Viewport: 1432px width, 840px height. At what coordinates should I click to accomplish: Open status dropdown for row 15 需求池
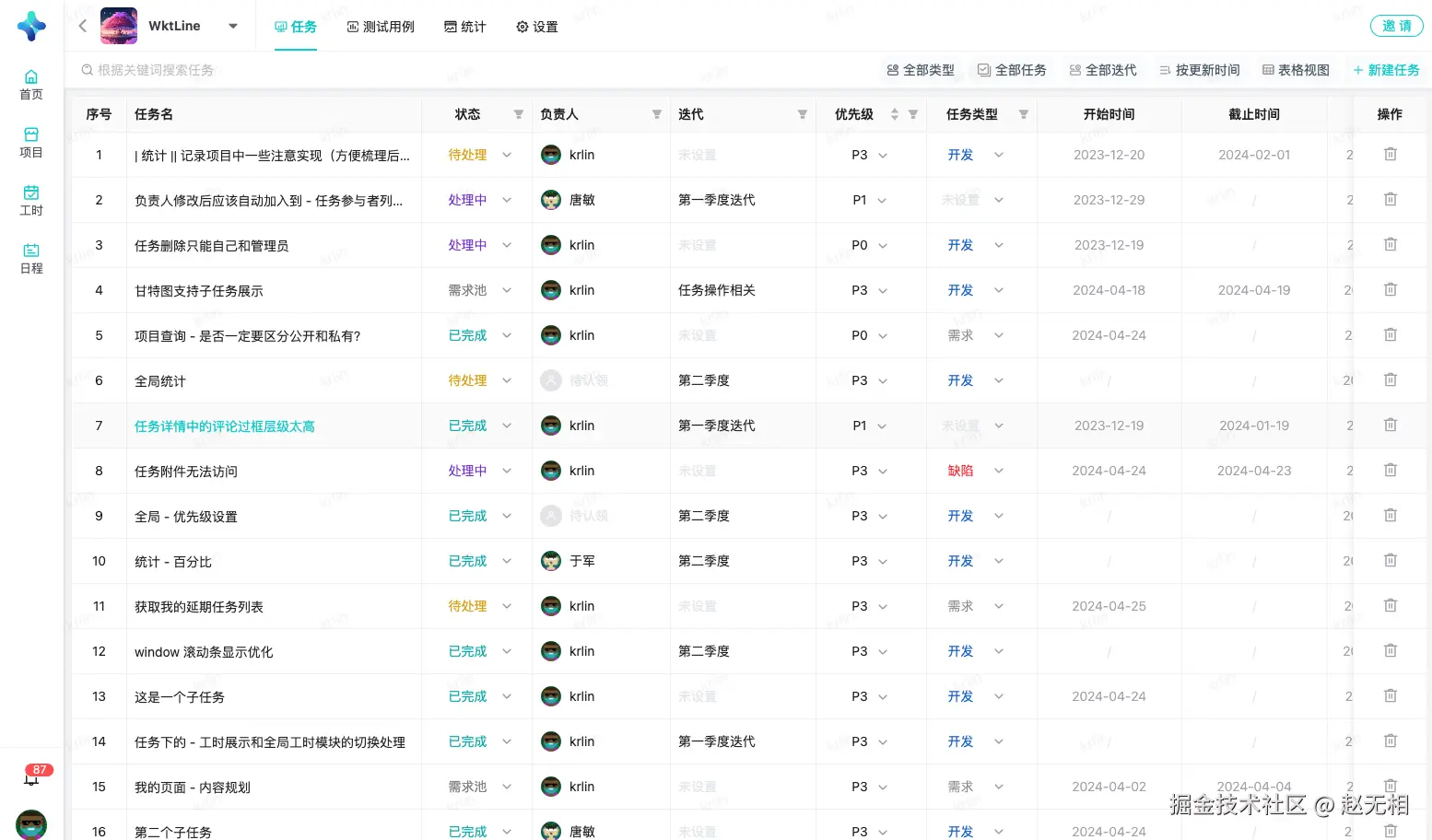[507, 787]
